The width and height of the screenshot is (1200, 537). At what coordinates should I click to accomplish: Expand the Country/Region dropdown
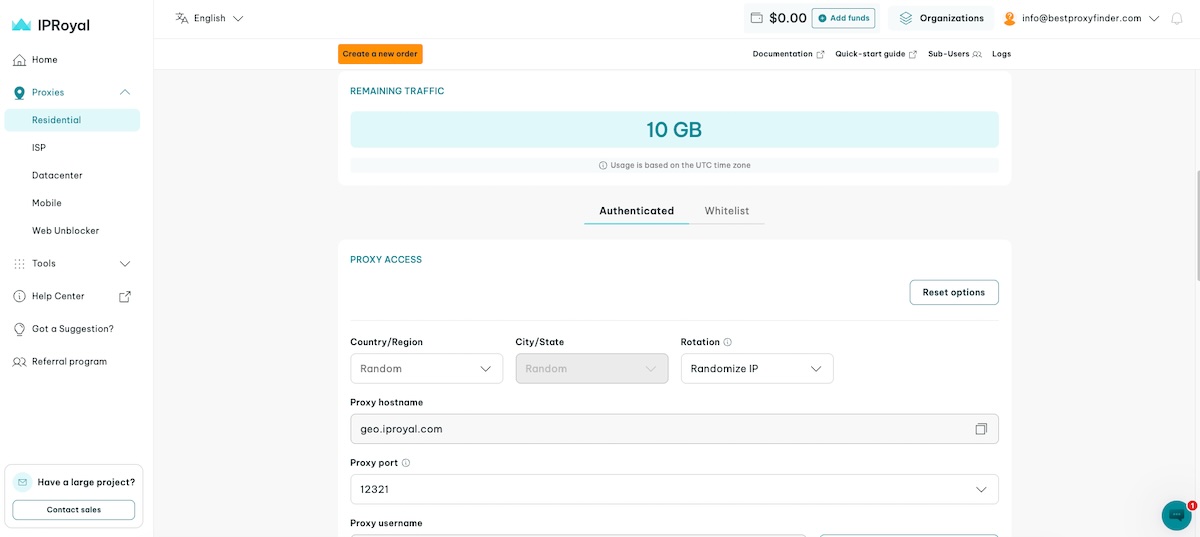pos(426,369)
